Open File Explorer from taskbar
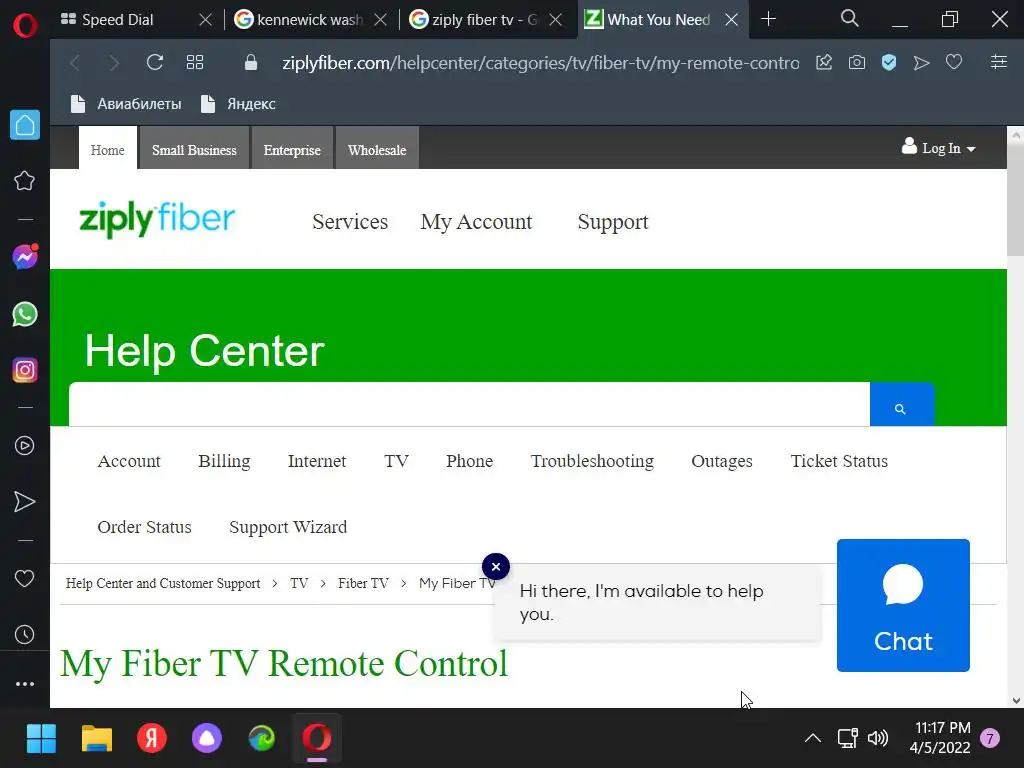Image resolution: width=1024 pixels, height=768 pixels. [x=97, y=739]
